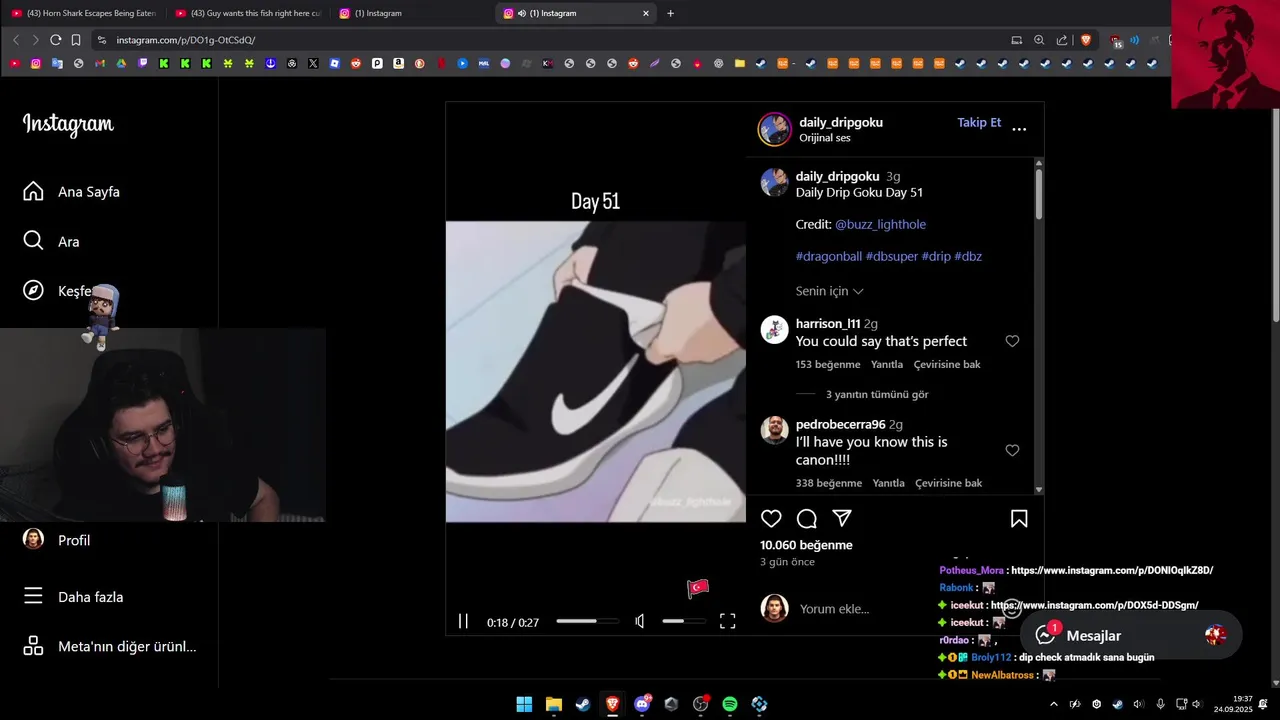
Task: Open daily_dripgoku profile from post header
Action: point(841,122)
